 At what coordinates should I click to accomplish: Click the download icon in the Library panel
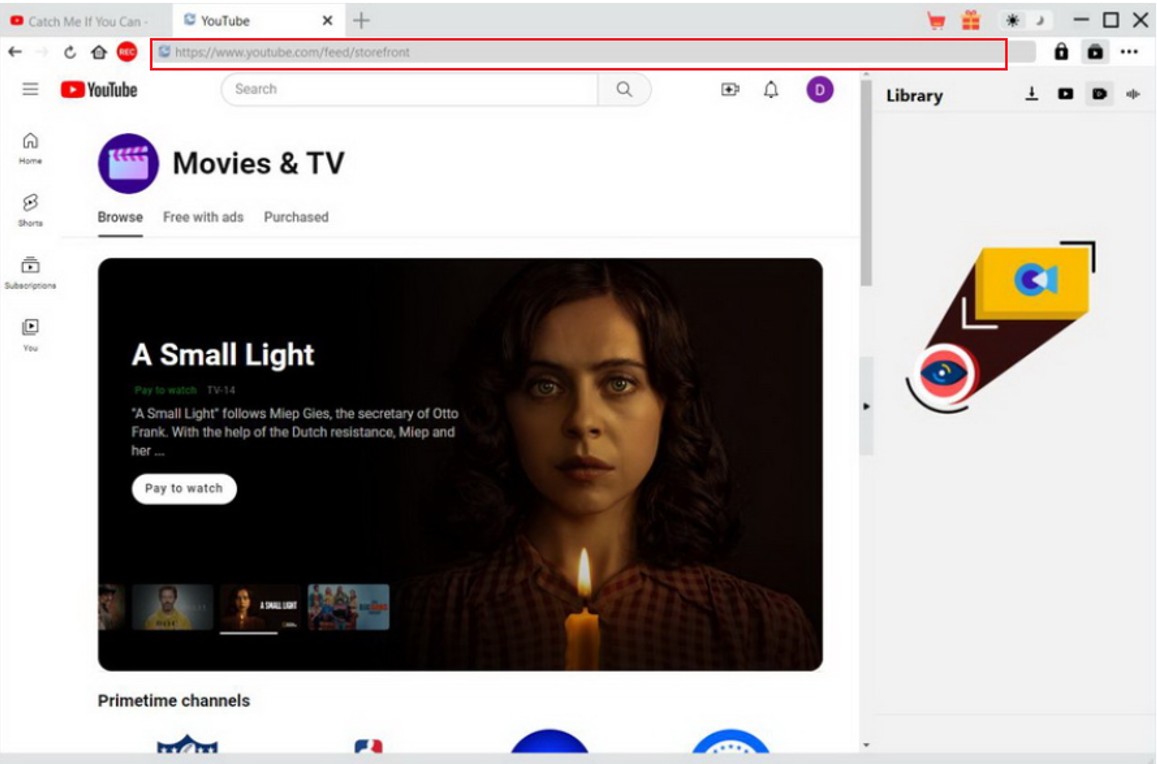1032,95
